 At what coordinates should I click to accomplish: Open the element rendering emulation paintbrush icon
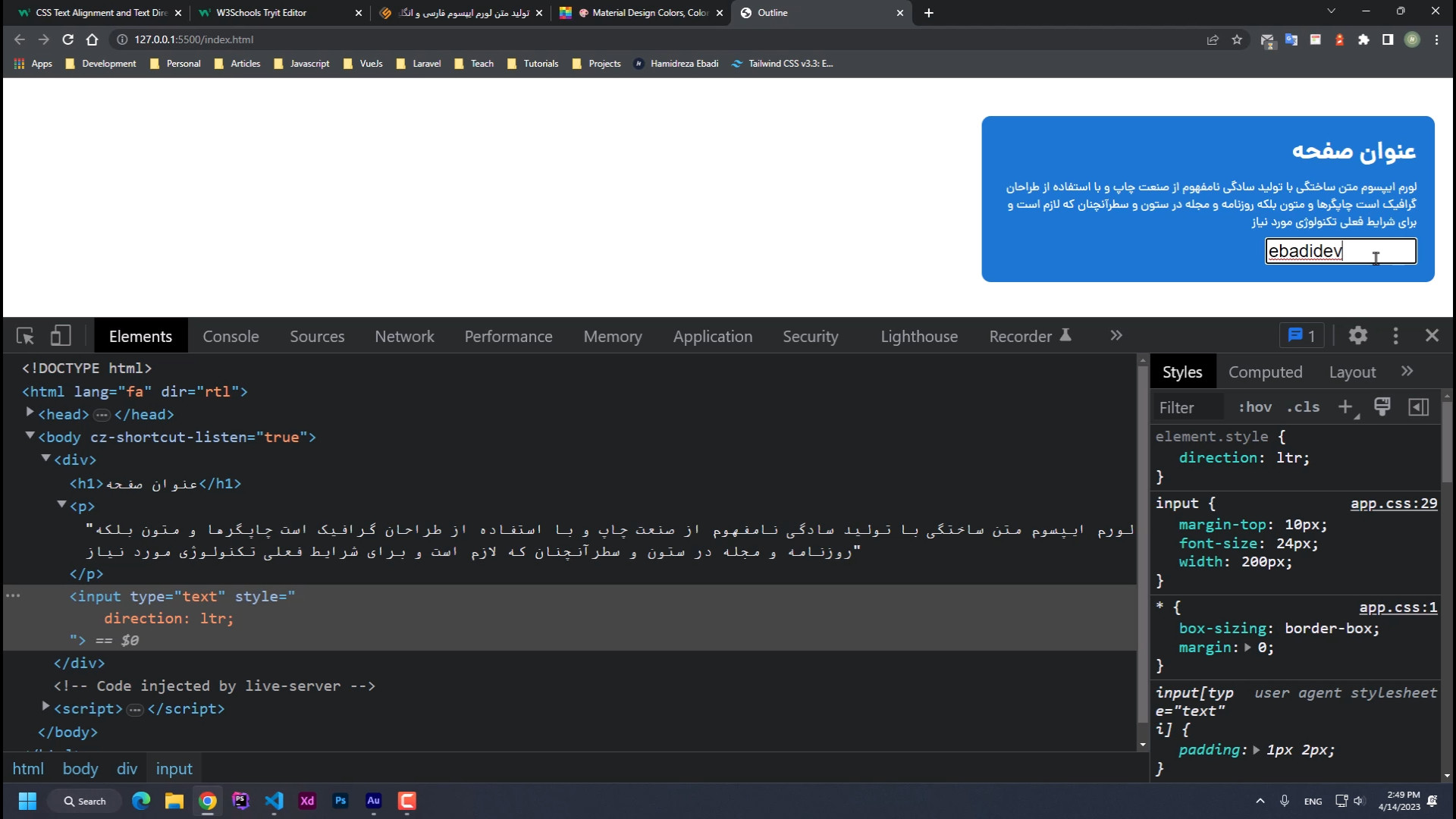point(1382,407)
